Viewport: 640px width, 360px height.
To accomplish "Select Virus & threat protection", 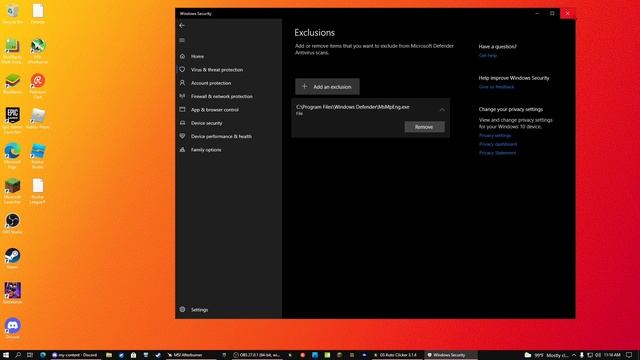I will coord(217,70).
